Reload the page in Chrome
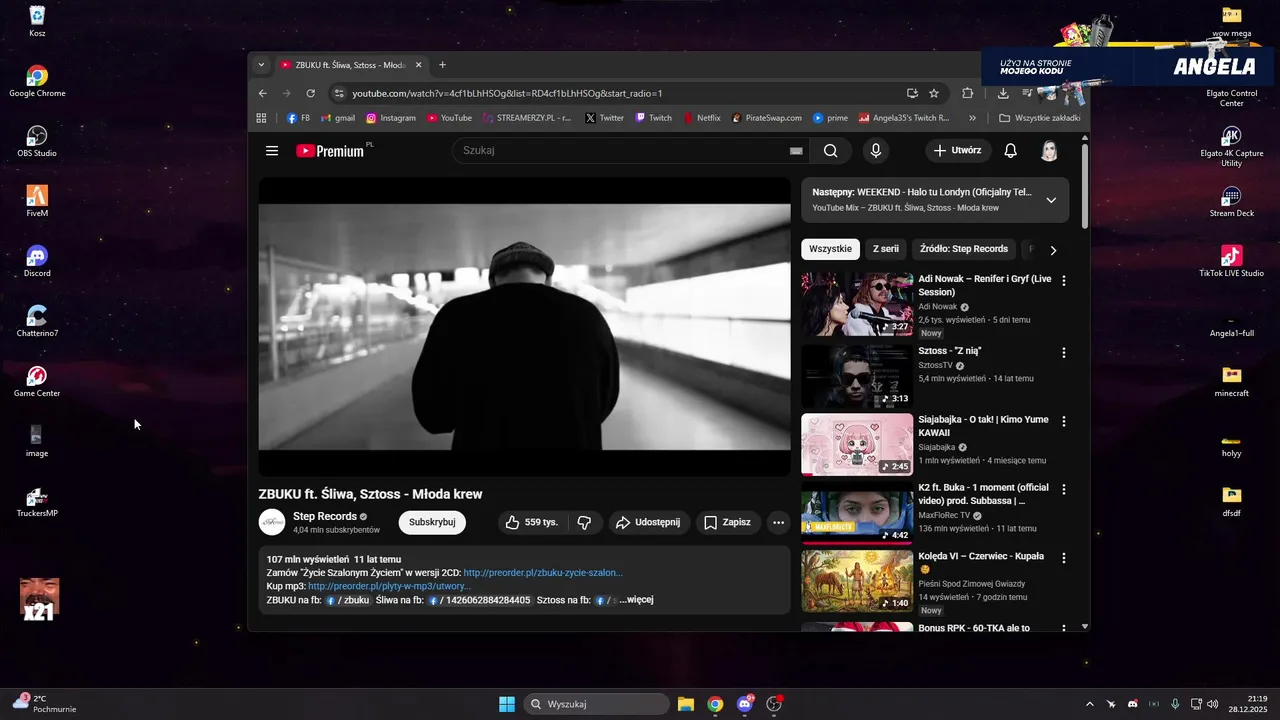 pyautogui.click(x=310, y=93)
